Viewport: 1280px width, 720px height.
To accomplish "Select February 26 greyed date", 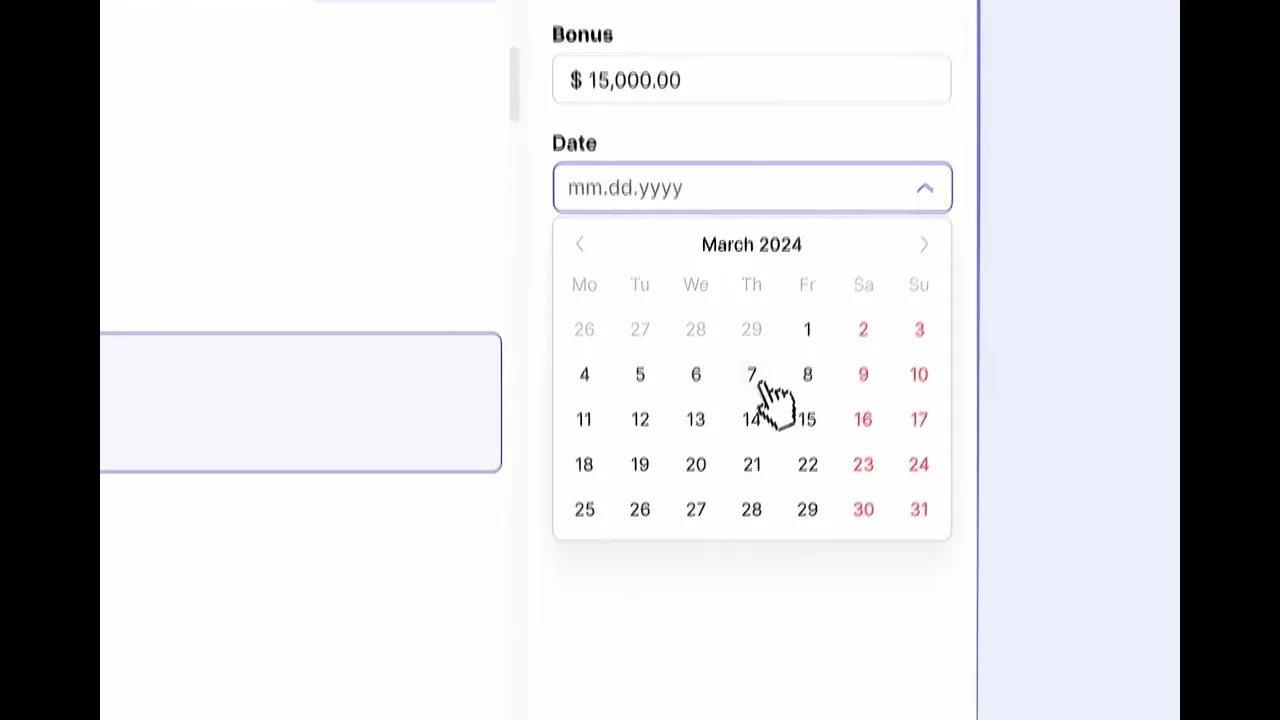I will pyautogui.click(x=584, y=329).
